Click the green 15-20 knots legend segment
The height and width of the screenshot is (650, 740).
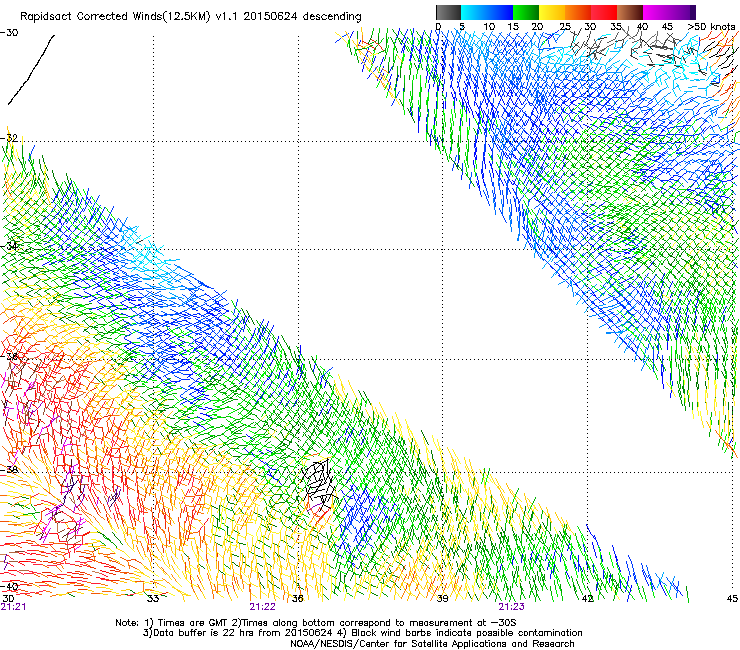526,12
